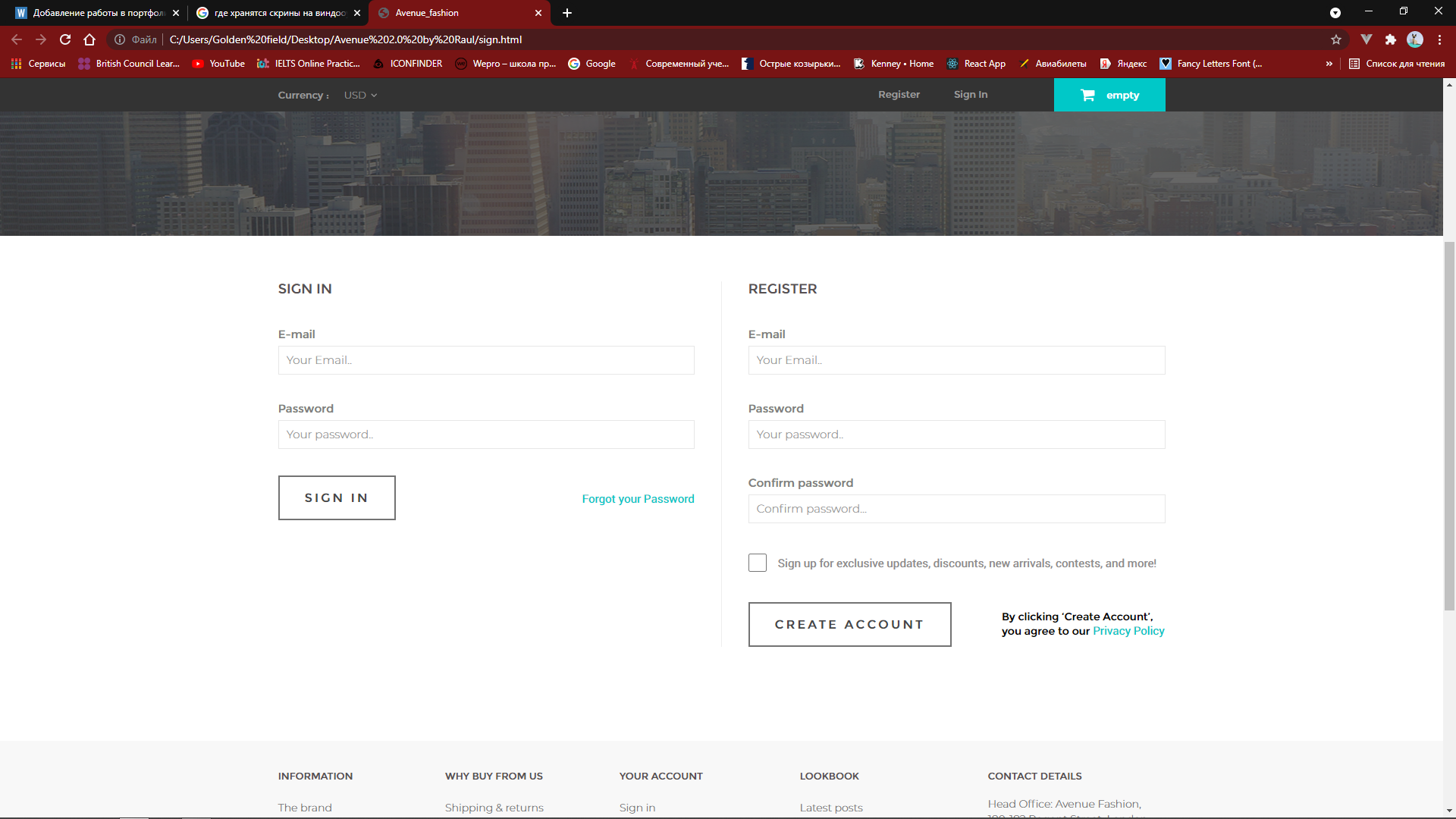This screenshot has height=819, width=1456.
Task: Click the browser back arrow
Action: tap(17, 39)
